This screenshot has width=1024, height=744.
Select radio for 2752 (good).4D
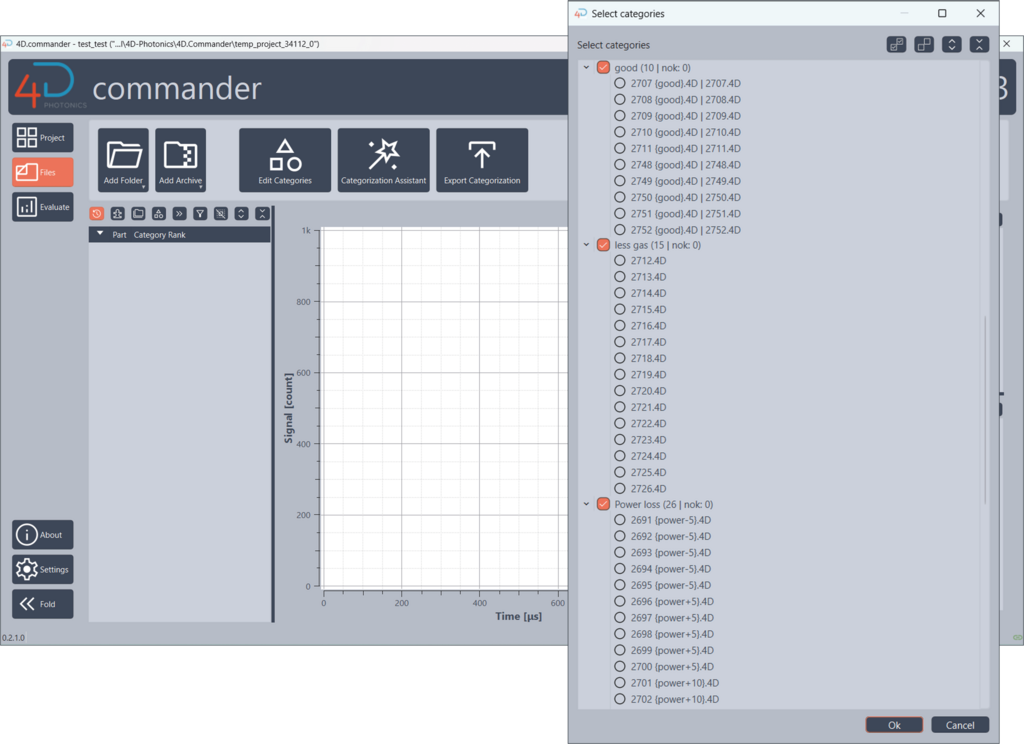click(620, 230)
